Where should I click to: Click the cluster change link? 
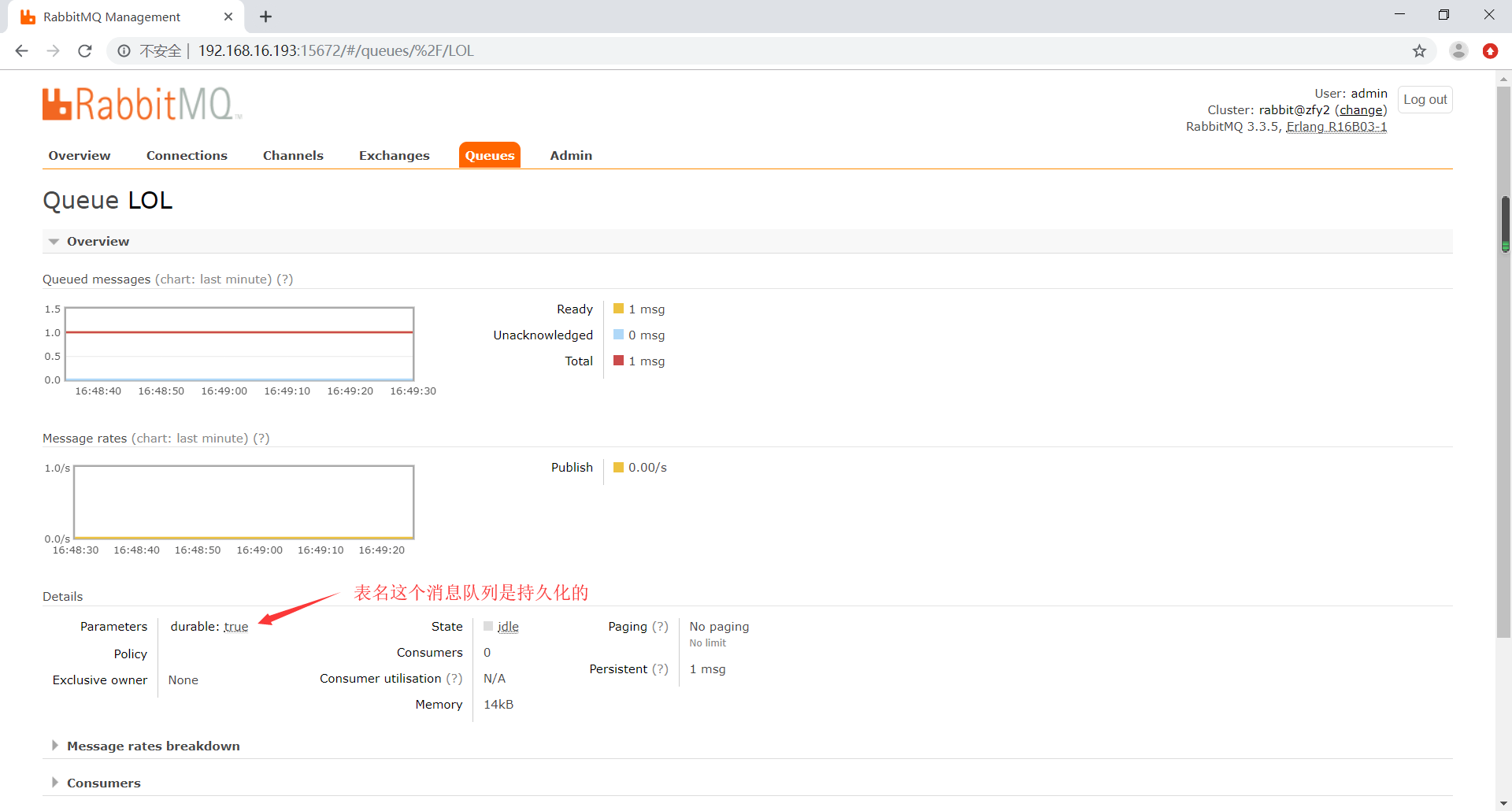pyautogui.click(x=1361, y=110)
